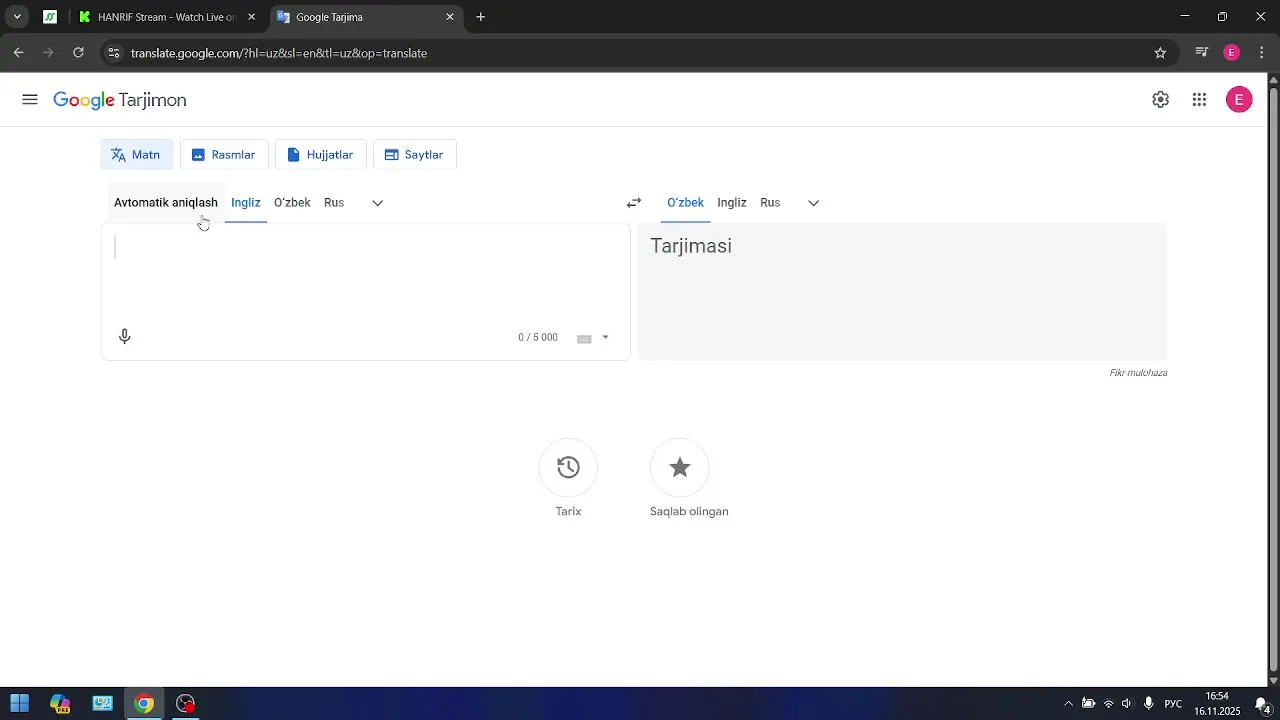Image resolution: width=1280 pixels, height=720 pixels.
Task: Open Google Translate settings gear
Action: point(1160,100)
